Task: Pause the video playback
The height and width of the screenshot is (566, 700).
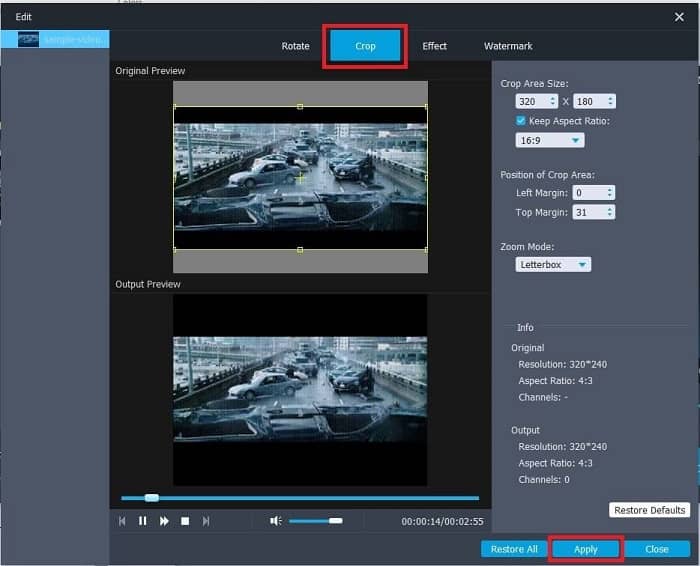Action: point(142,521)
